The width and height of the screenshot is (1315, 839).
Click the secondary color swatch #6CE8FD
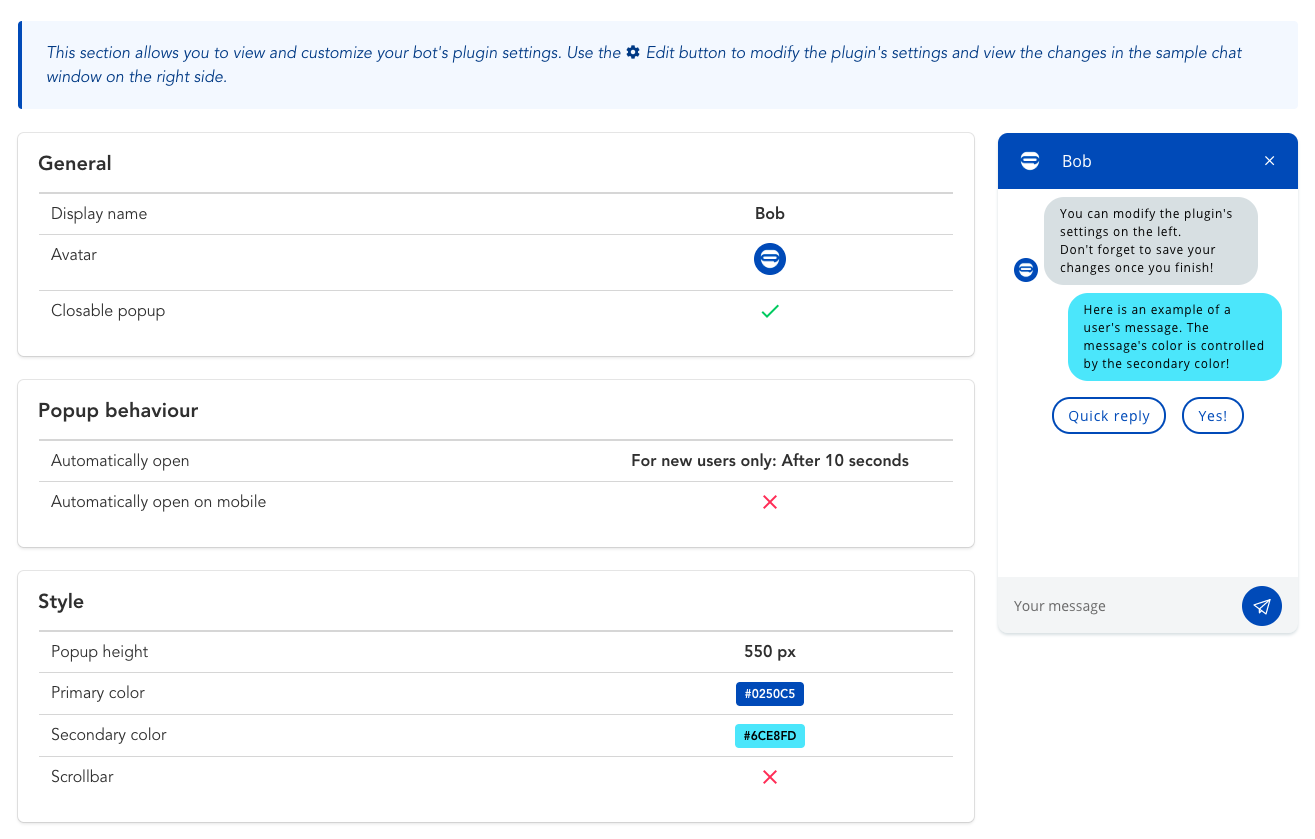(x=769, y=736)
